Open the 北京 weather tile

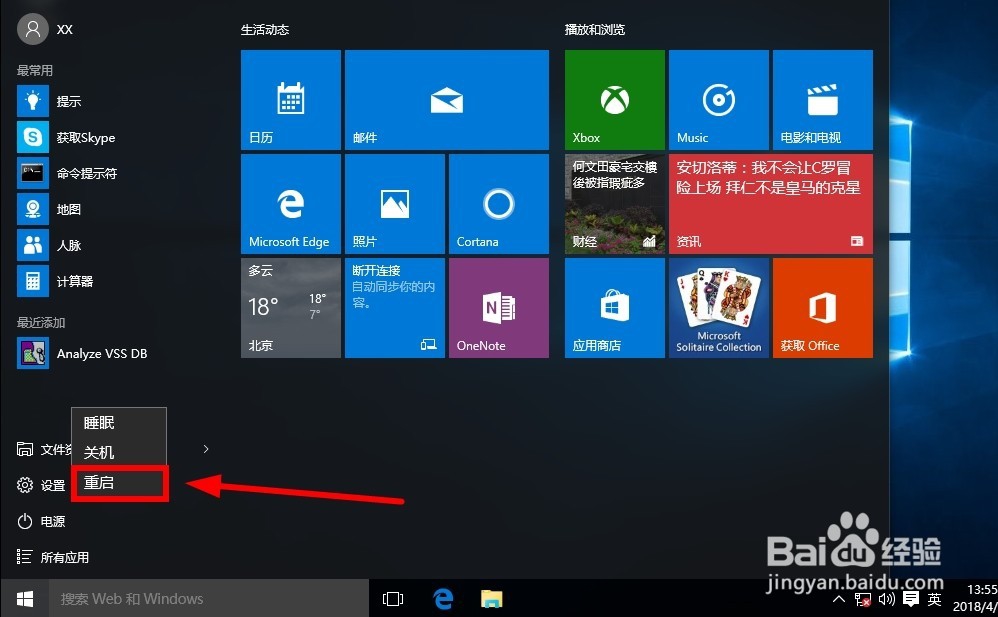(x=291, y=308)
